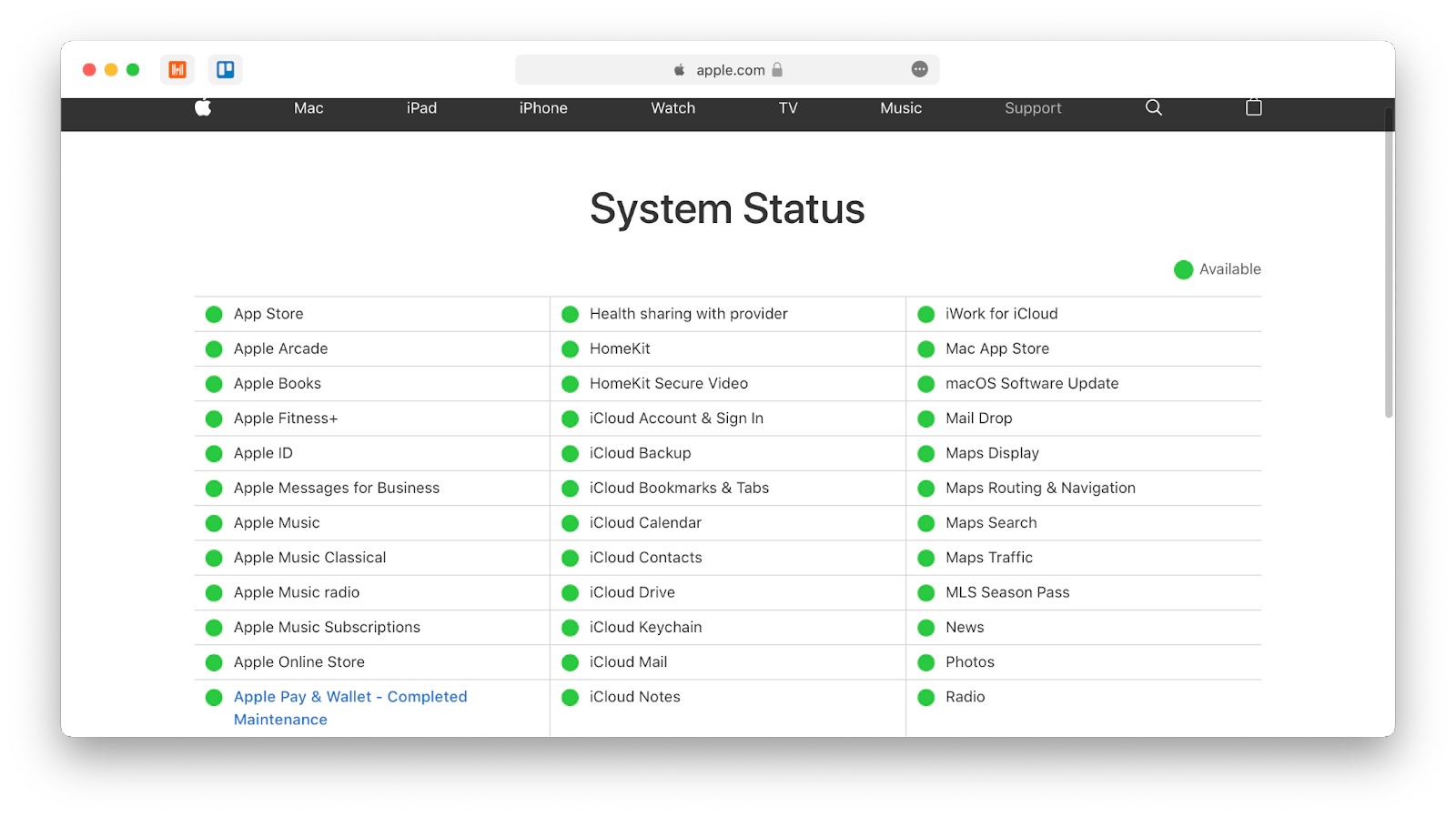Select iCloud Contacts text
The height and width of the screenshot is (817, 1456).
(x=646, y=558)
